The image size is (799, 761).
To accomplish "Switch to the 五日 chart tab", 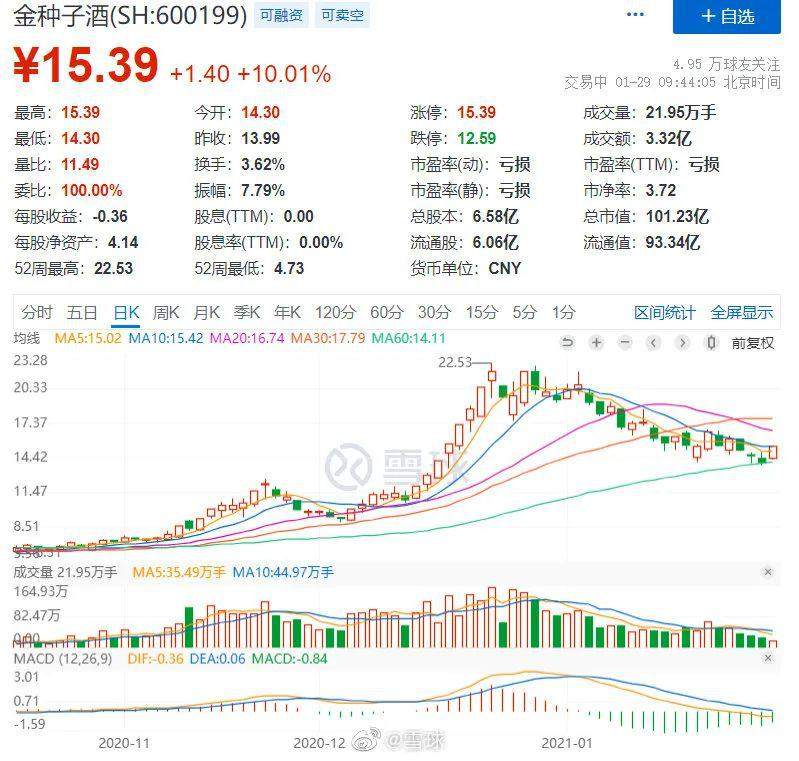I will coord(82,312).
